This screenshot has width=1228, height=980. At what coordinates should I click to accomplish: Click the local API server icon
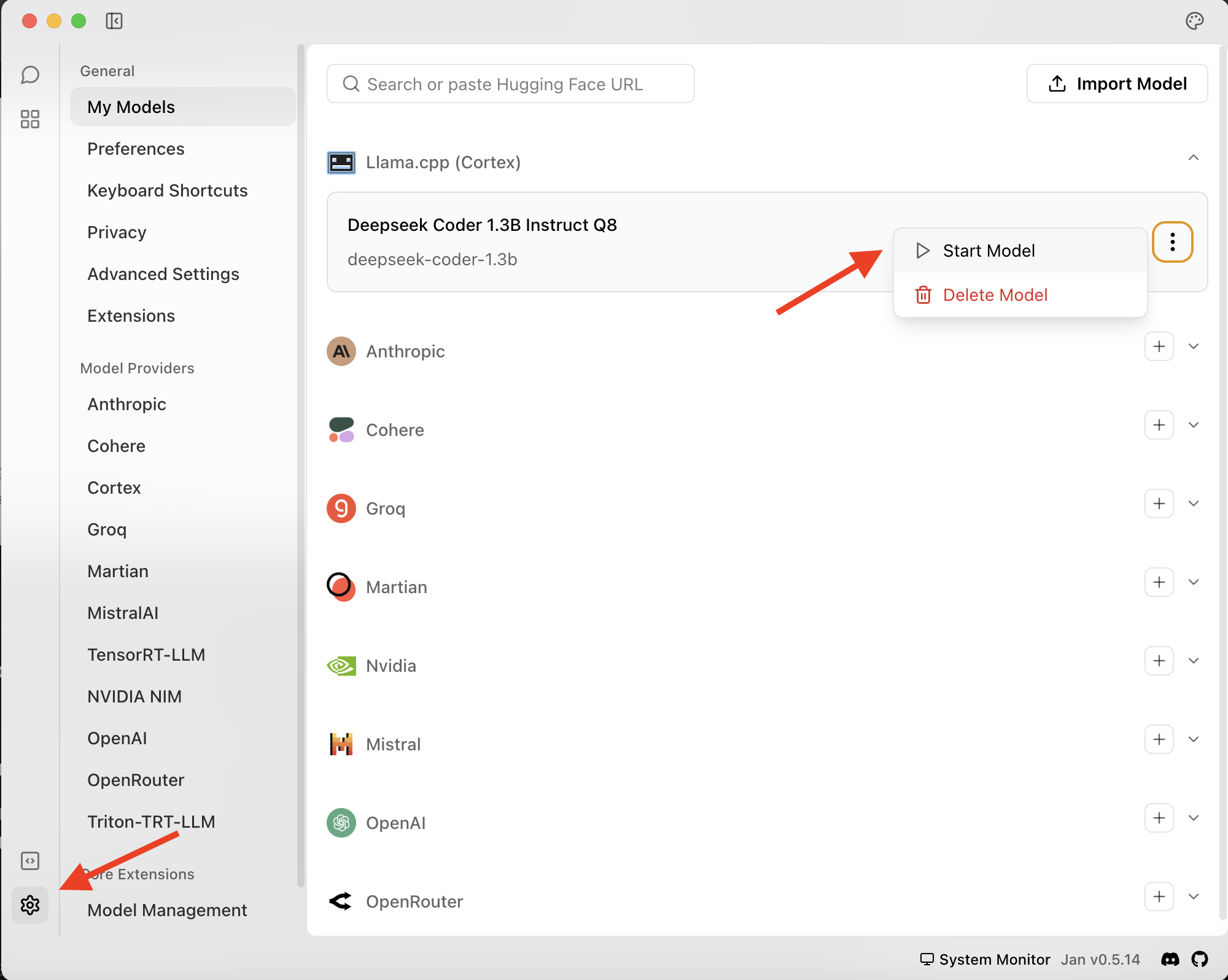tap(30, 861)
